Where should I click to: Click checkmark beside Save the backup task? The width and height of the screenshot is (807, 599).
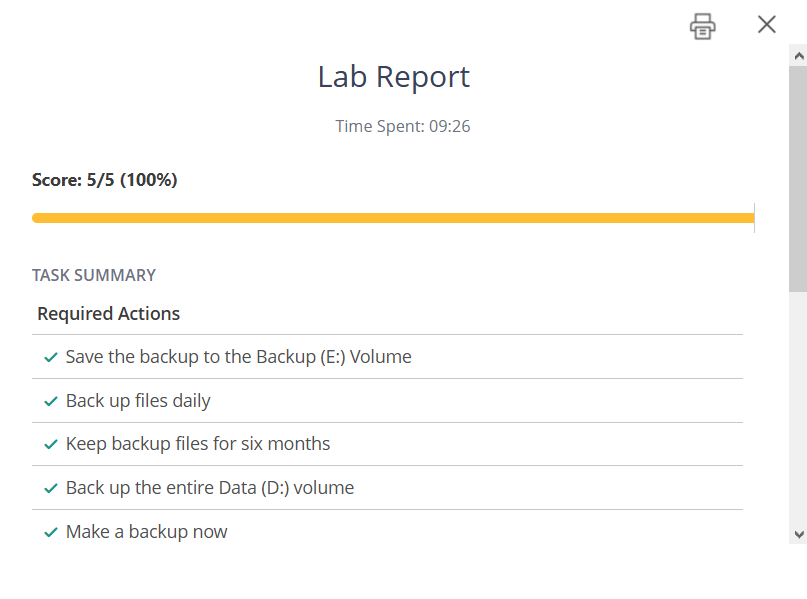coord(50,357)
